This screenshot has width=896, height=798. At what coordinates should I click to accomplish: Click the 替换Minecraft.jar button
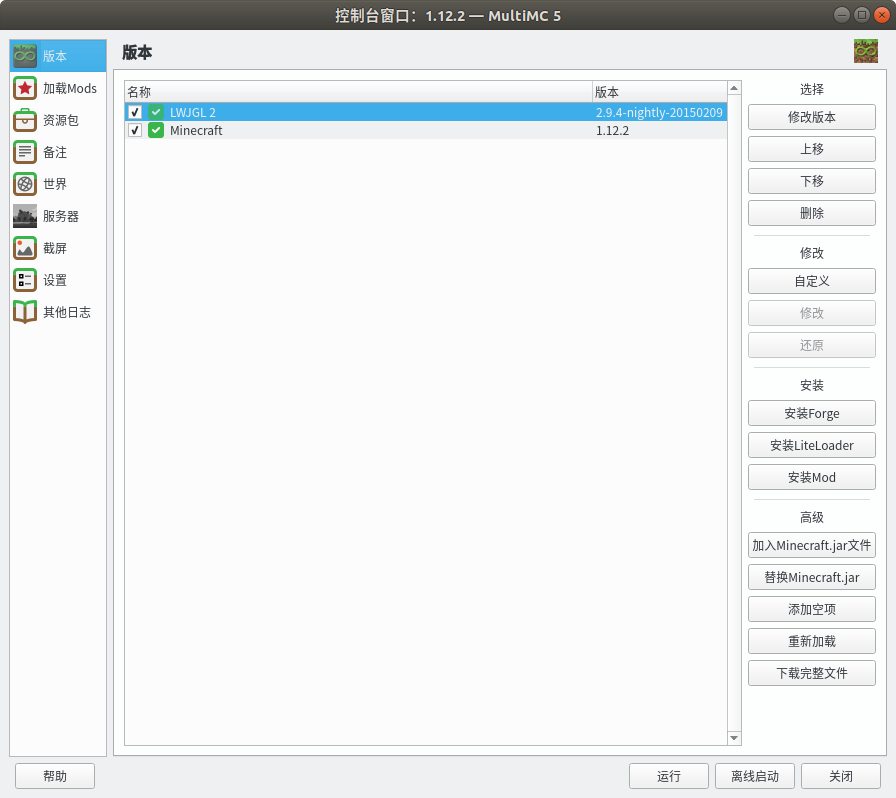pos(811,577)
